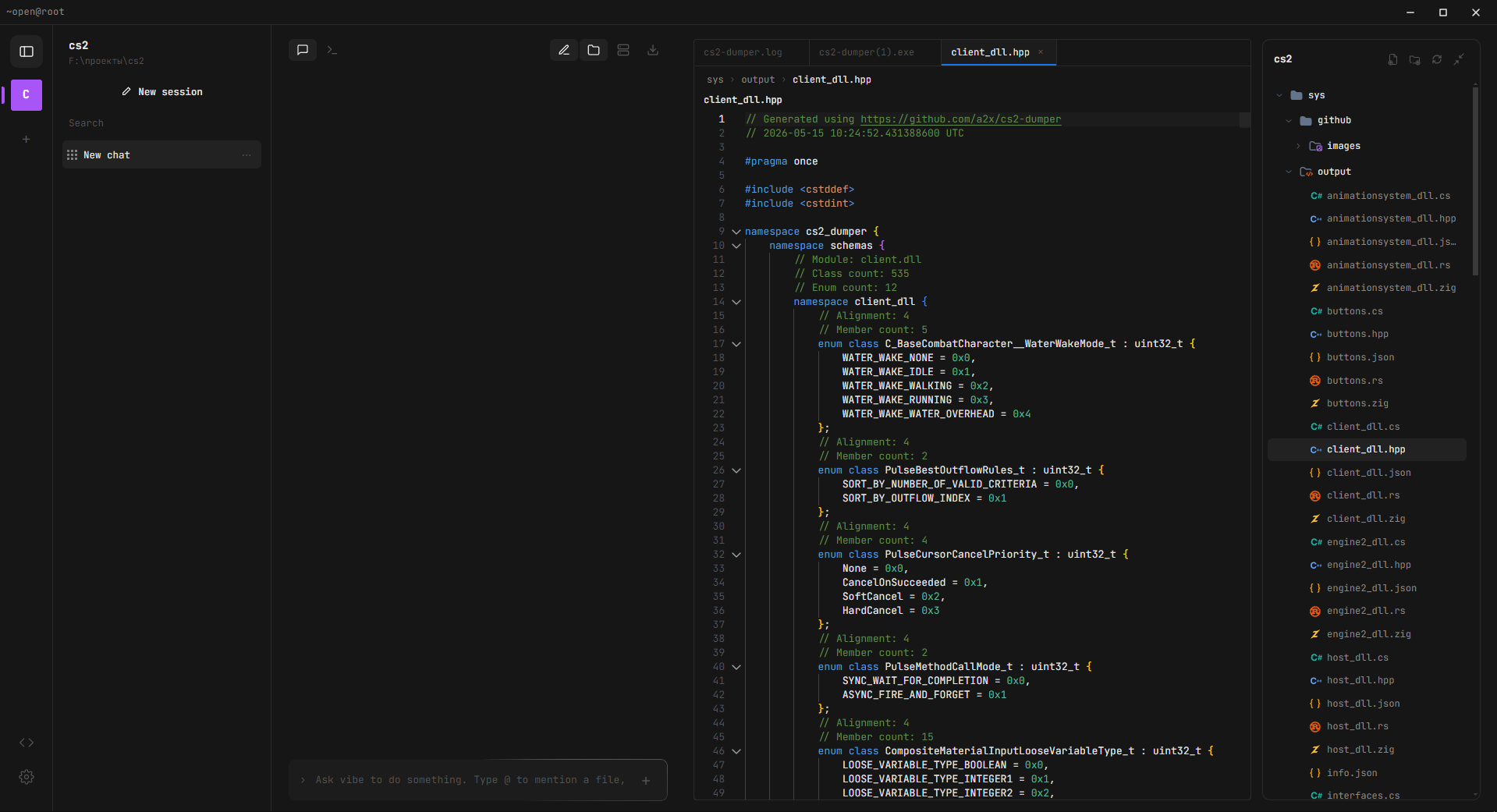Open animationsystem_dll.cs file
This screenshot has height=812, width=1497.
pyautogui.click(x=1368, y=196)
